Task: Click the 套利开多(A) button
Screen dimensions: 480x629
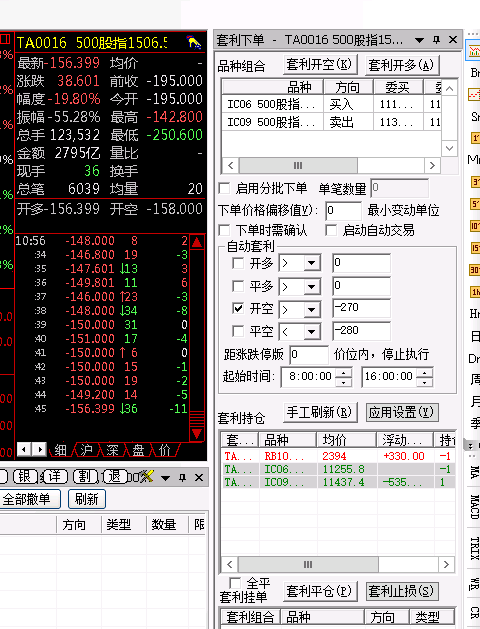Action: 402,65
